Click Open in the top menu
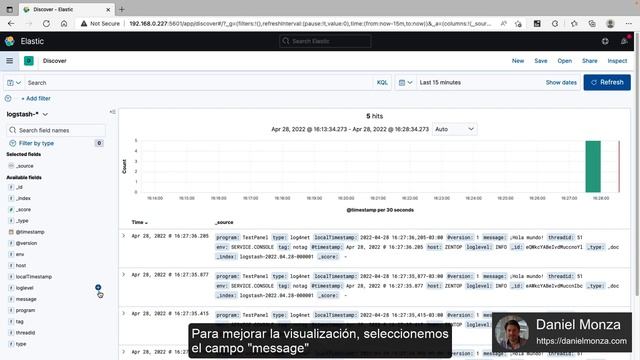Image resolution: width=640 pixels, height=360 pixels. pos(564,61)
